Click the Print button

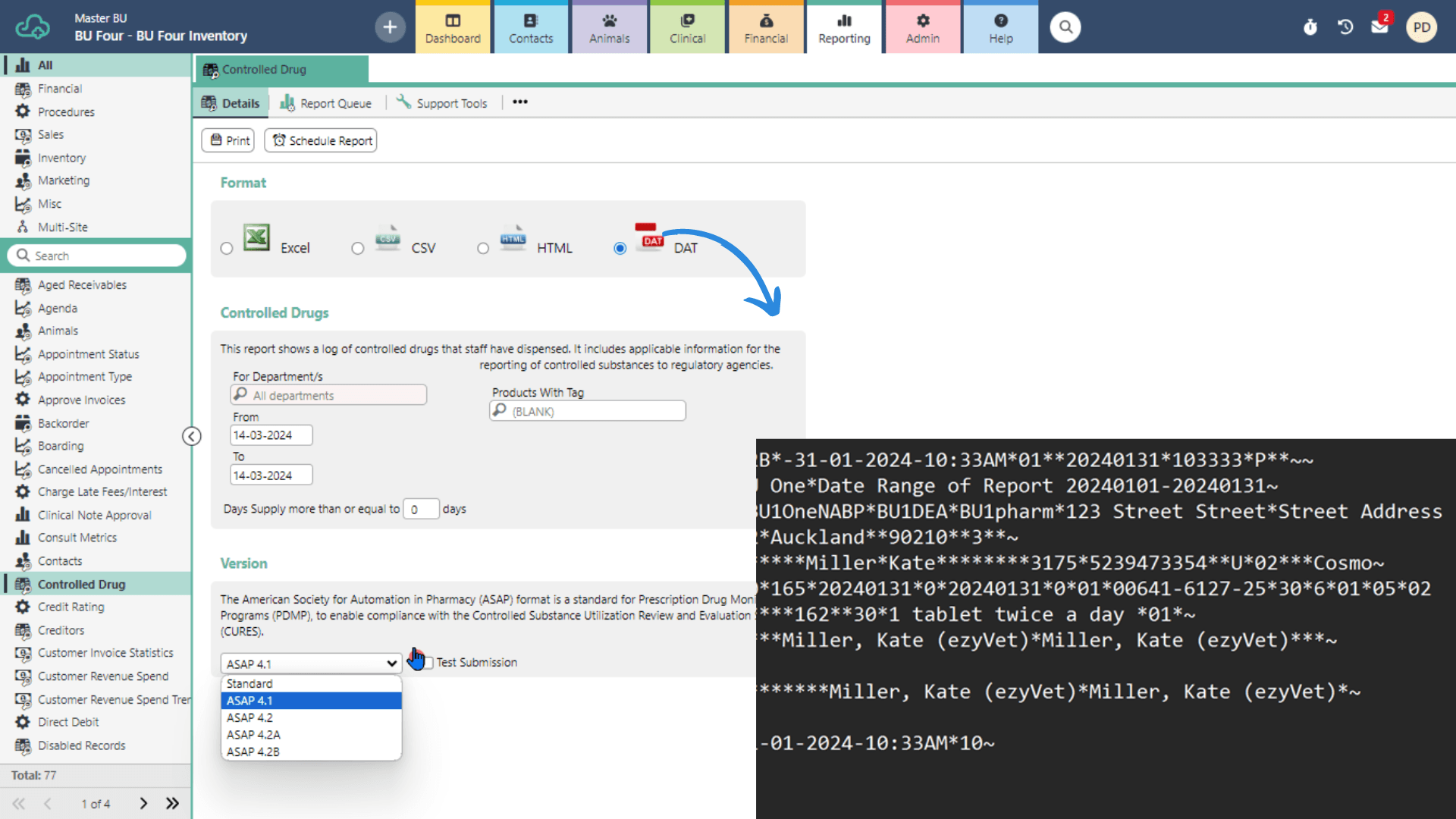(228, 140)
